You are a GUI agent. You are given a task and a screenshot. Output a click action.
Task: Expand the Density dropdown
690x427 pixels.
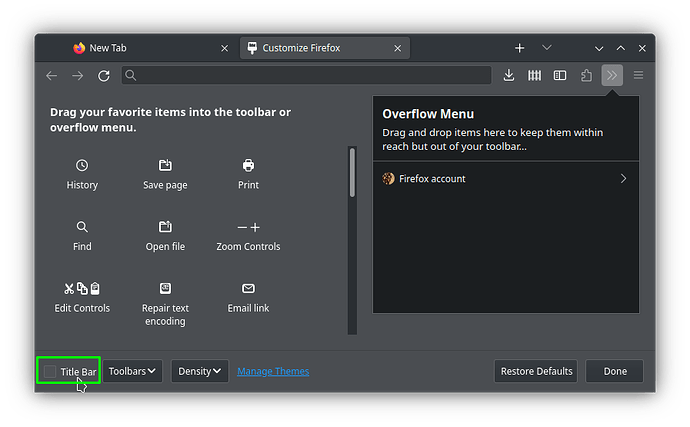tap(199, 371)
